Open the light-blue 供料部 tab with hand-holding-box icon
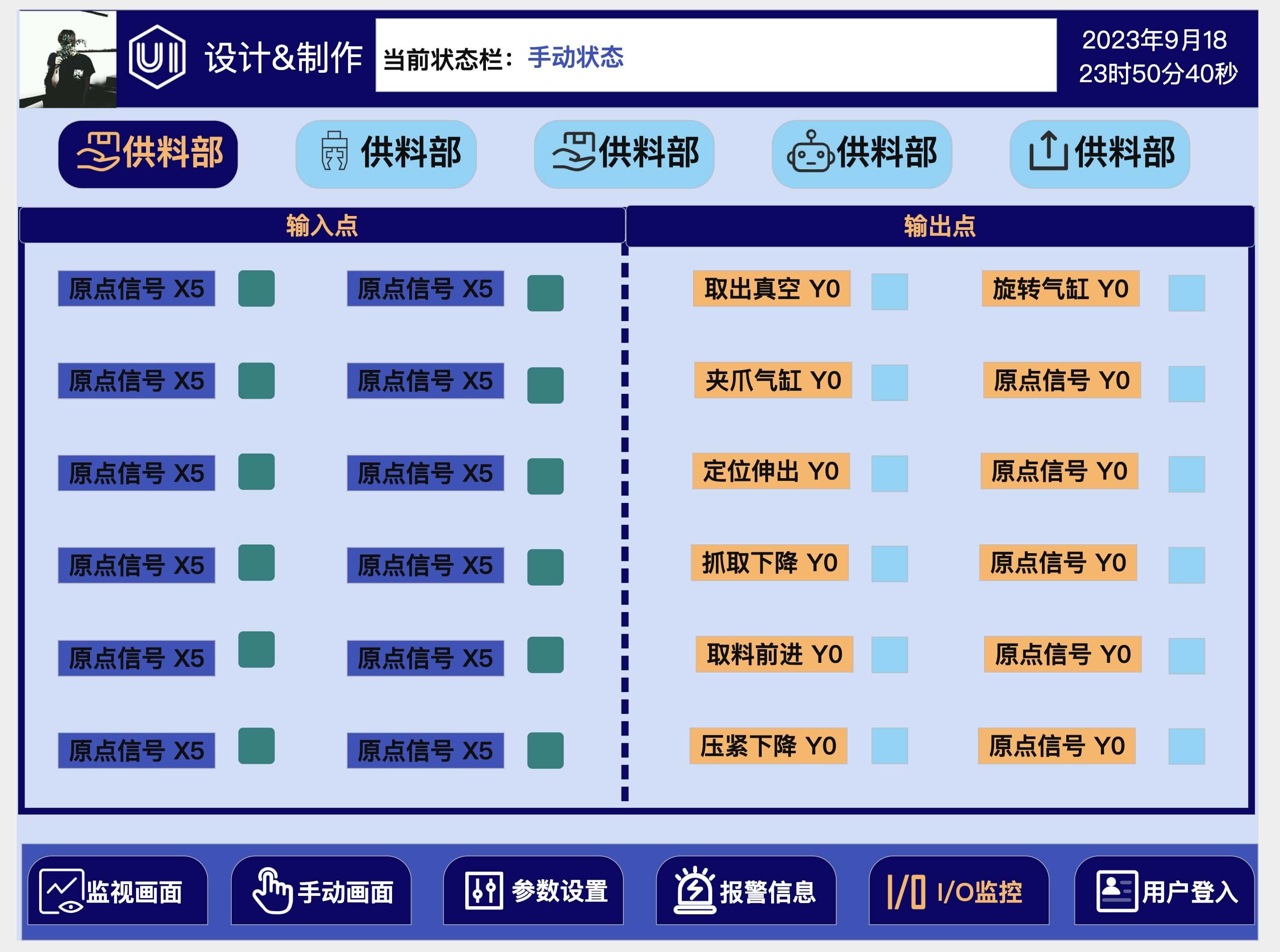The height and width of the screenshot is (952, 1280). pyautogui.click(x=624, y=154)
